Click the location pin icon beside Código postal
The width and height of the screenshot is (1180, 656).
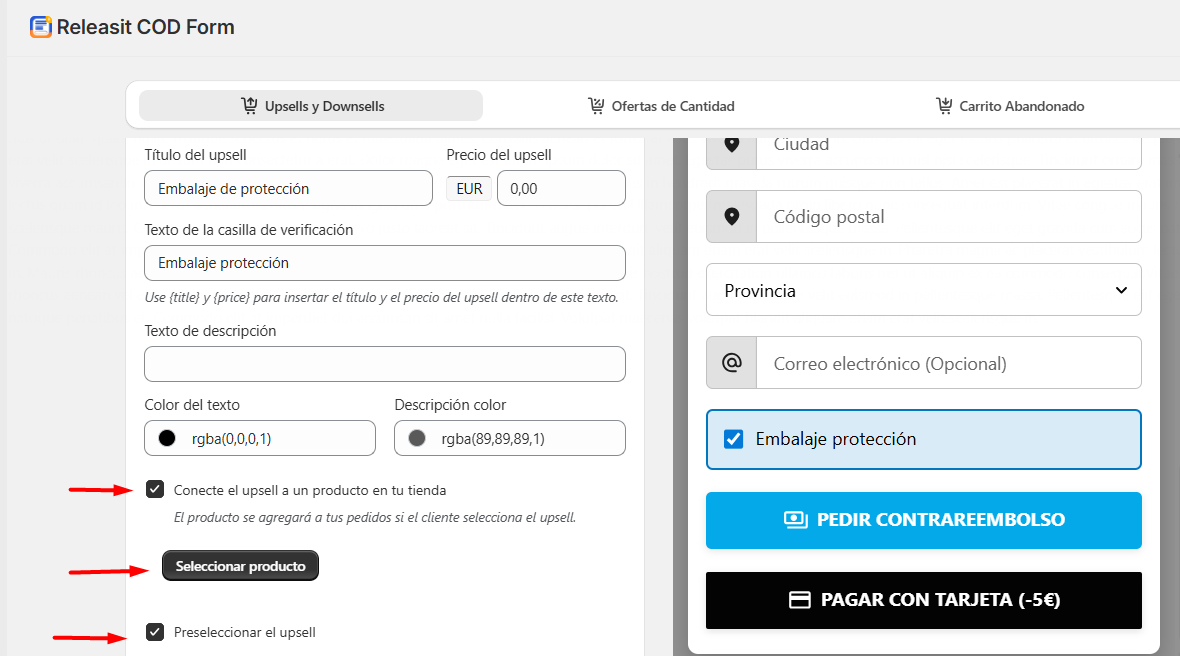point(732,217)
